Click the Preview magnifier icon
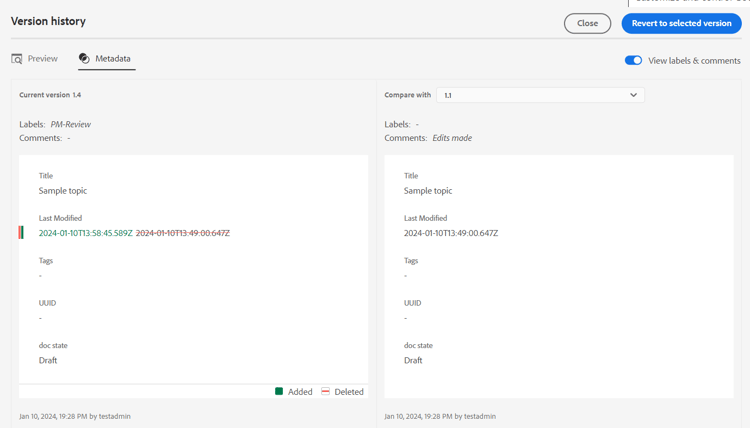 17,59
